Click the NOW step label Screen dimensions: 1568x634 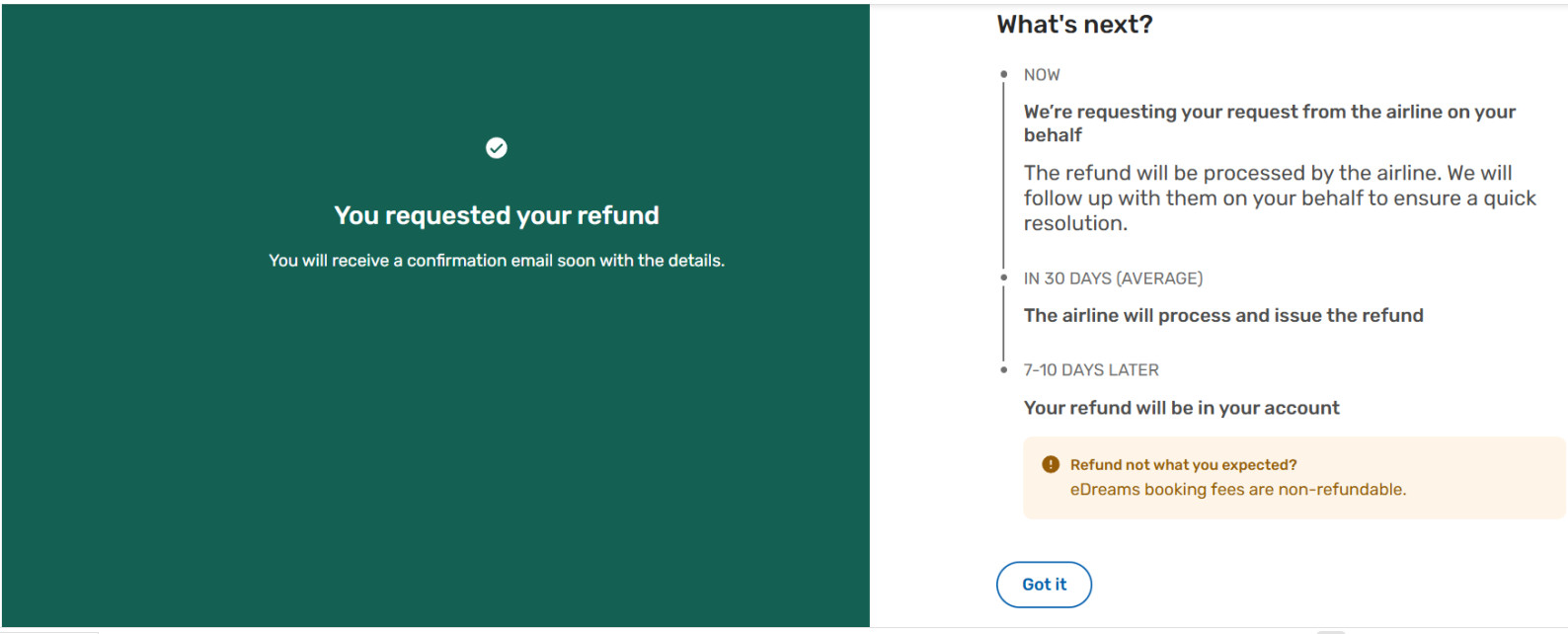coord(1042,75)
